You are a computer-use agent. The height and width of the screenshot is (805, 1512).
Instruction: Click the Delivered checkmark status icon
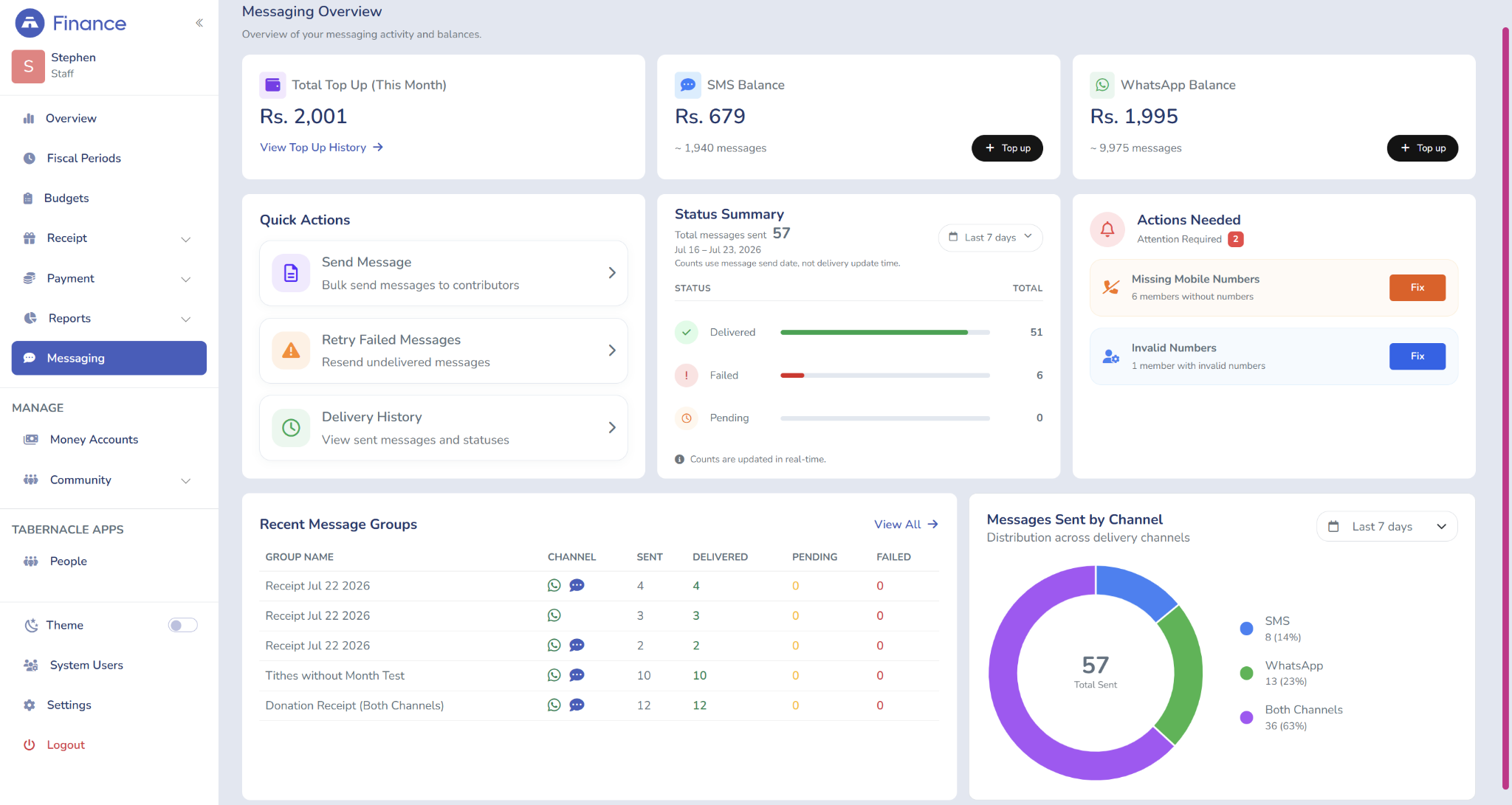(x=686, y=332)
